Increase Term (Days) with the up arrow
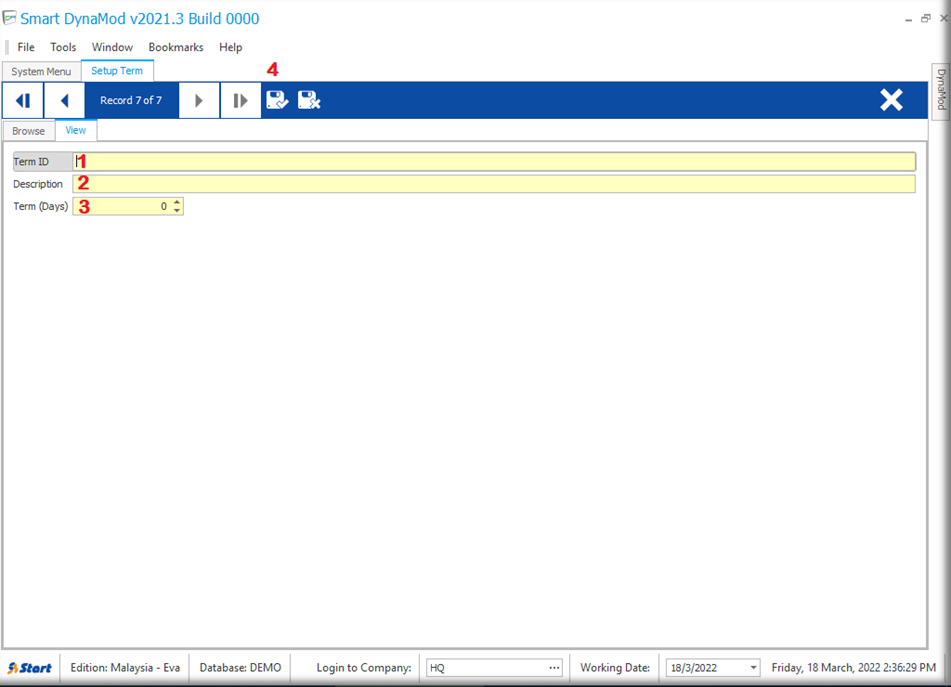951x687 pixels. 177,202
